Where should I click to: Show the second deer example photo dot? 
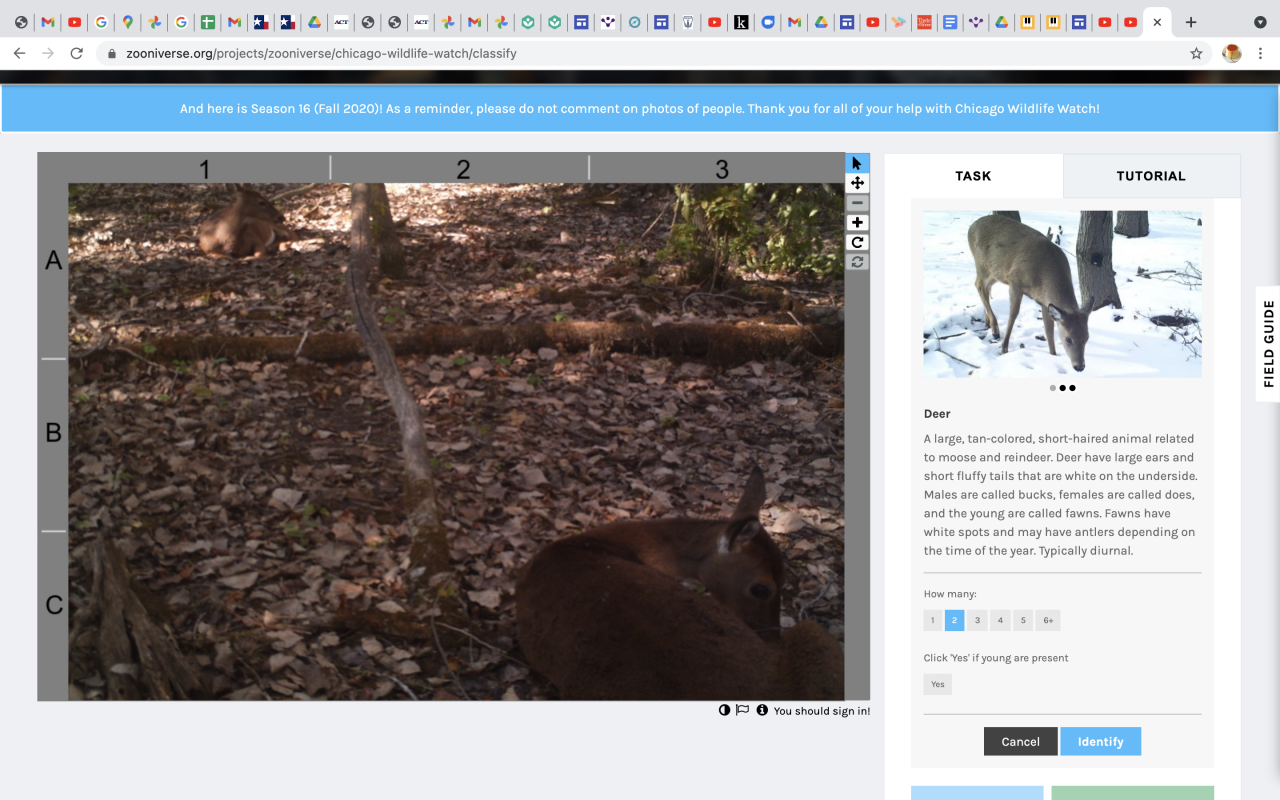pyautogui.click(x=1063, y=388)
